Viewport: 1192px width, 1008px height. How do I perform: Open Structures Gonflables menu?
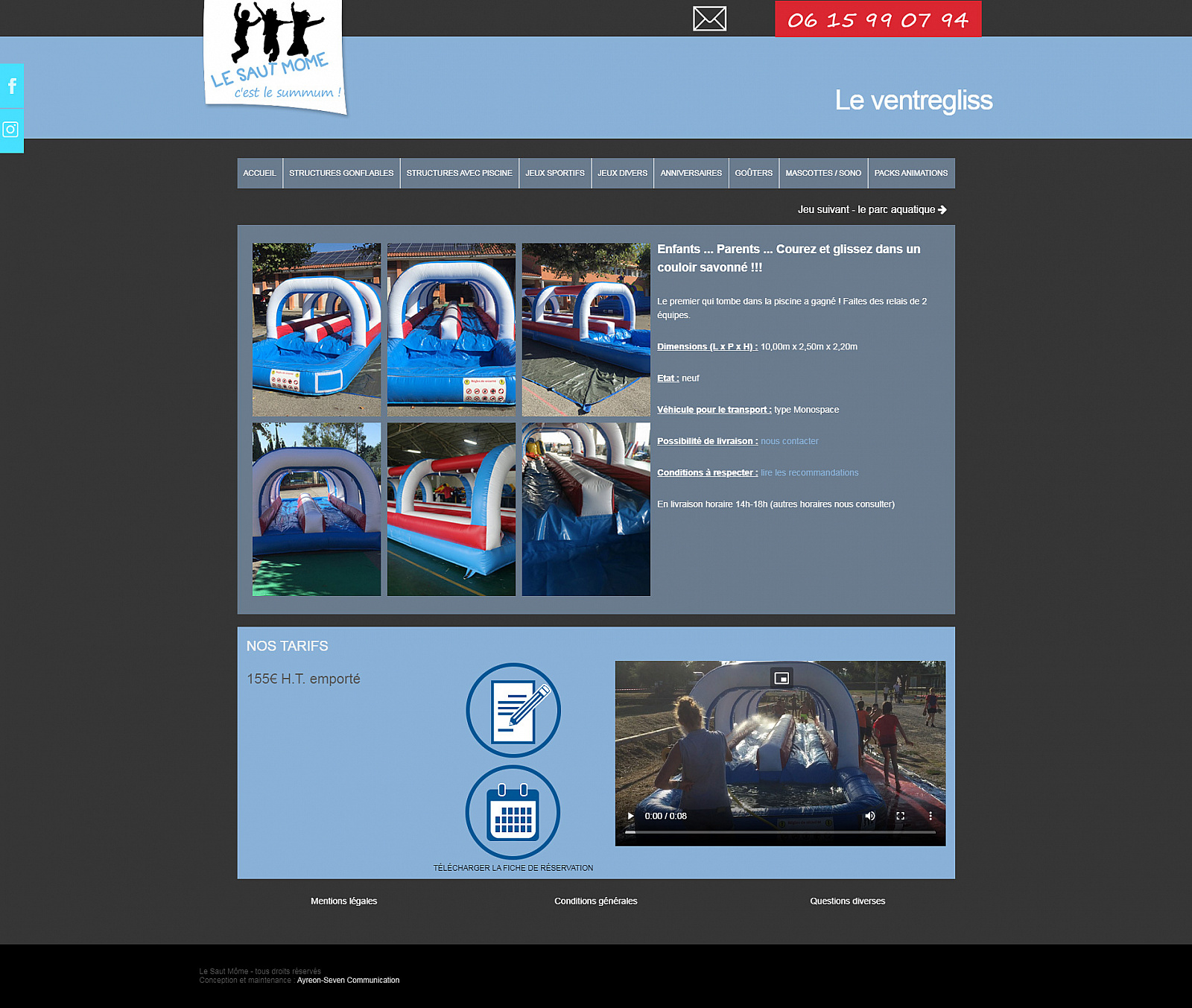click(x=341, y=173)
